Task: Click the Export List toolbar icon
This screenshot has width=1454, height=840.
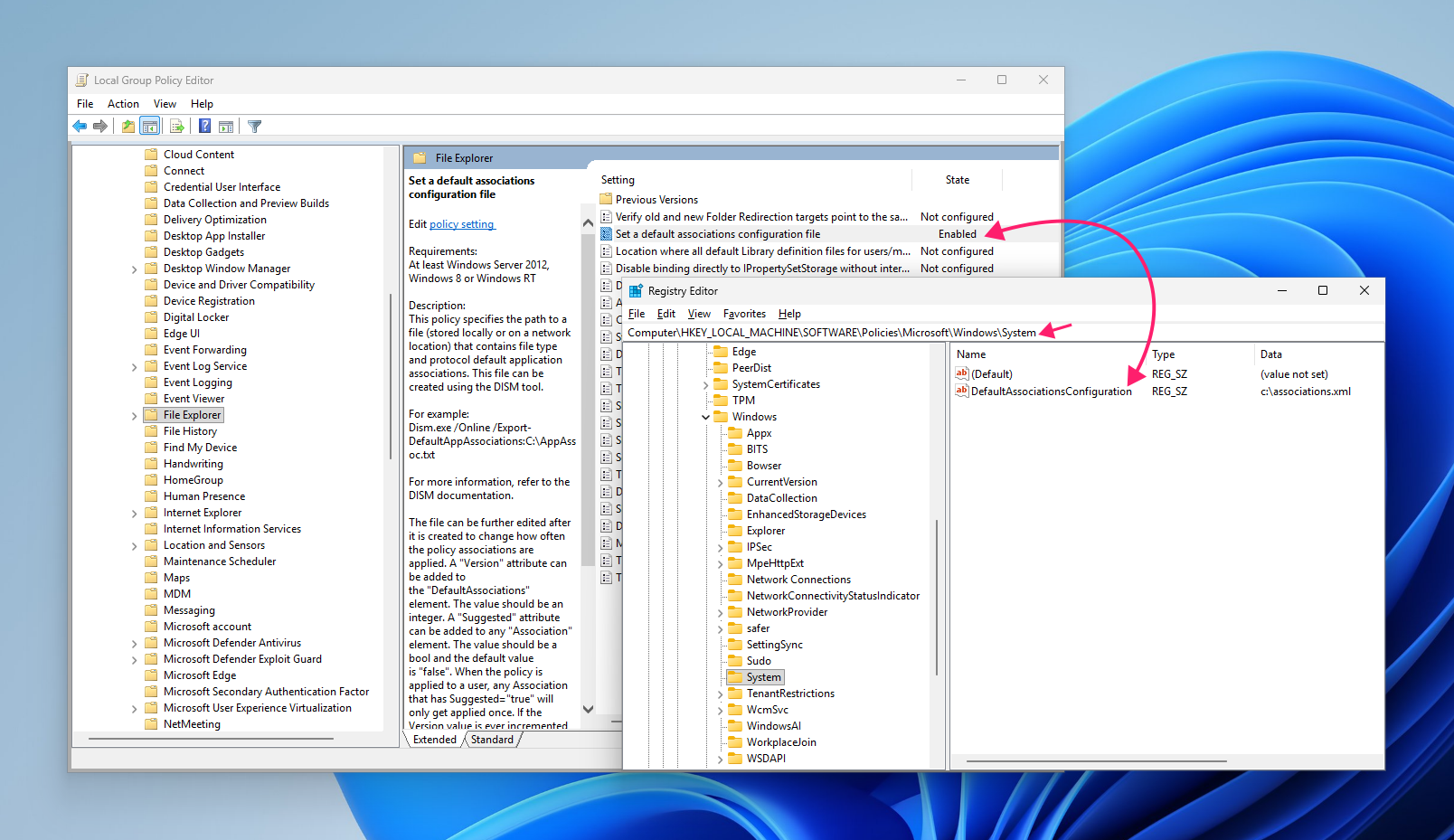Action: click(177, 127)
